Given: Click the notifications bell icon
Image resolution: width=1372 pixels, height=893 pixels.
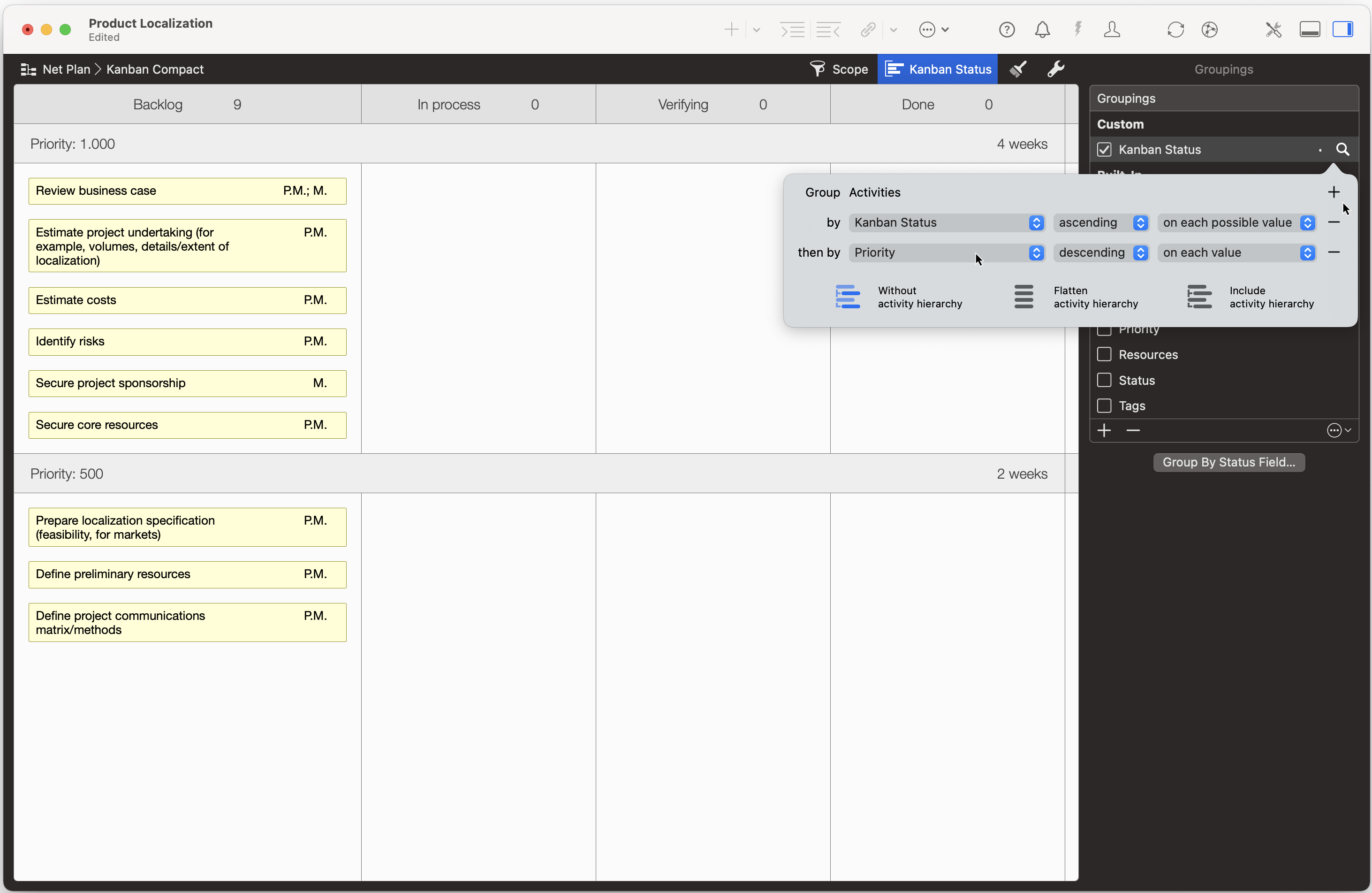Looking at the screenshot, I should pyautogui.click(x=1042, y=30).
